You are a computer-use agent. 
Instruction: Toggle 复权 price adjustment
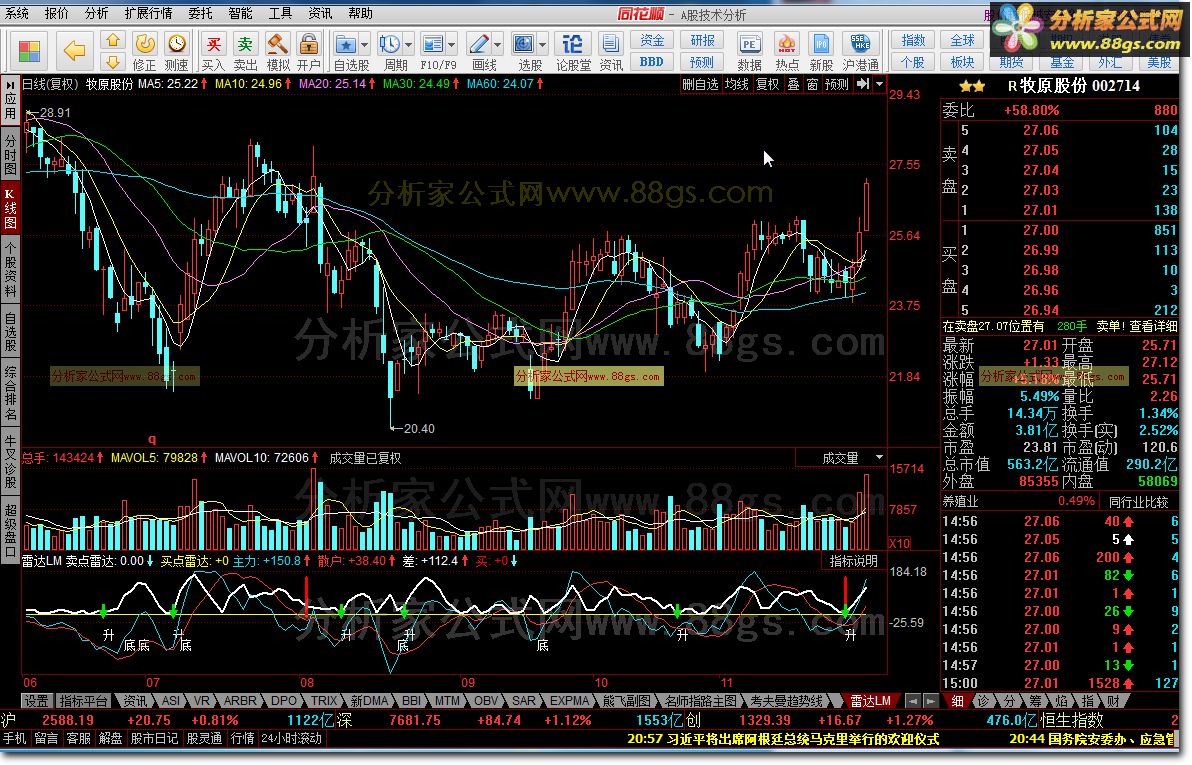(768, 84)
